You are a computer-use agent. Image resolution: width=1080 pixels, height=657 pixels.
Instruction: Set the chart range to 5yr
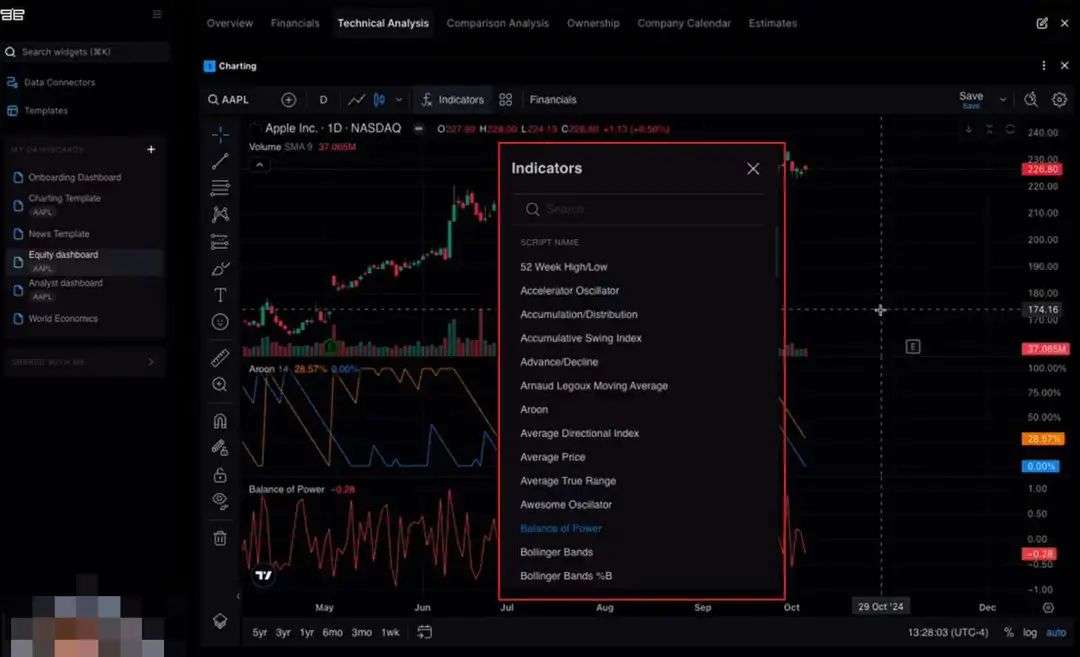pyautogui.click(x=260, y=632)
